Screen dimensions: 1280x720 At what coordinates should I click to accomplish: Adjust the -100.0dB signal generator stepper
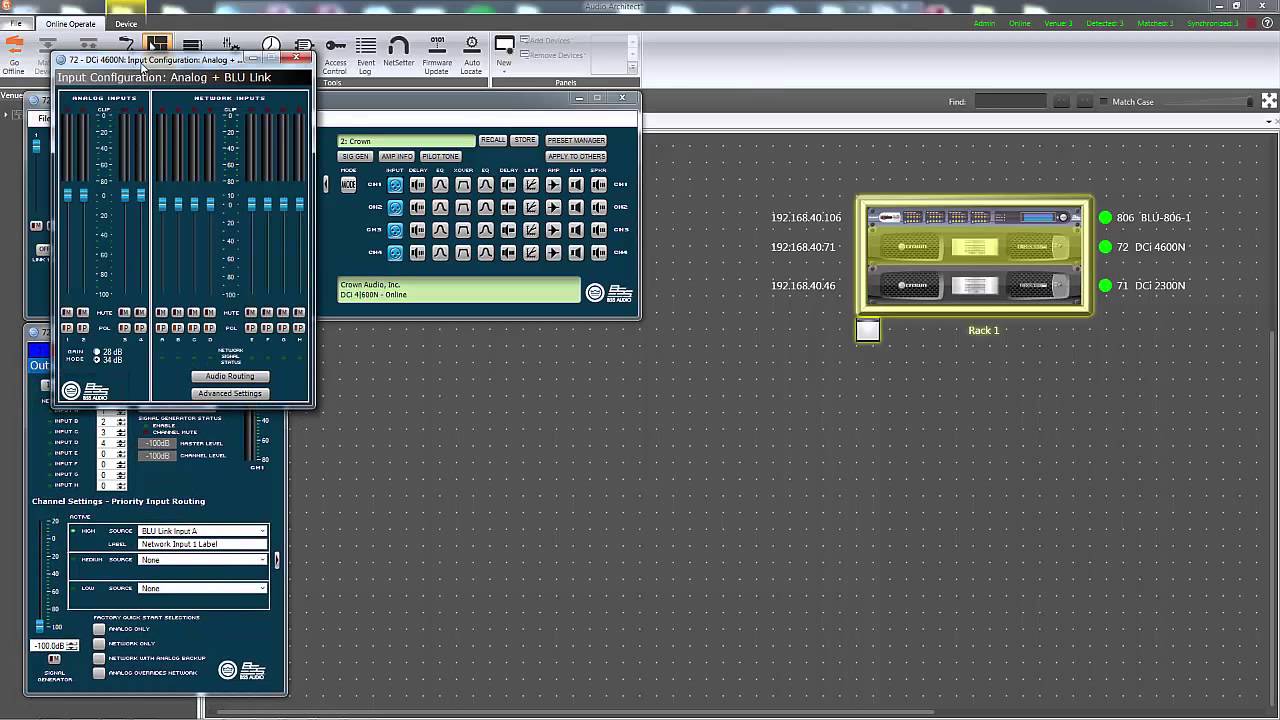(x=70, y=646)
